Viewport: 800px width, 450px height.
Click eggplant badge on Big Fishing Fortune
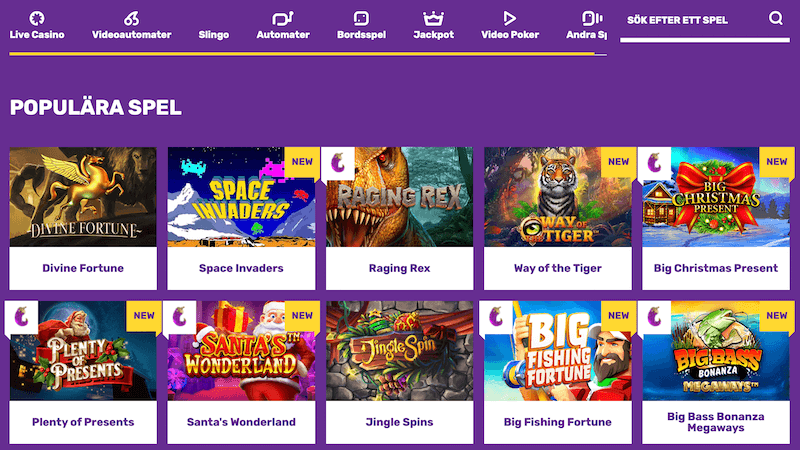coord(496,317)
